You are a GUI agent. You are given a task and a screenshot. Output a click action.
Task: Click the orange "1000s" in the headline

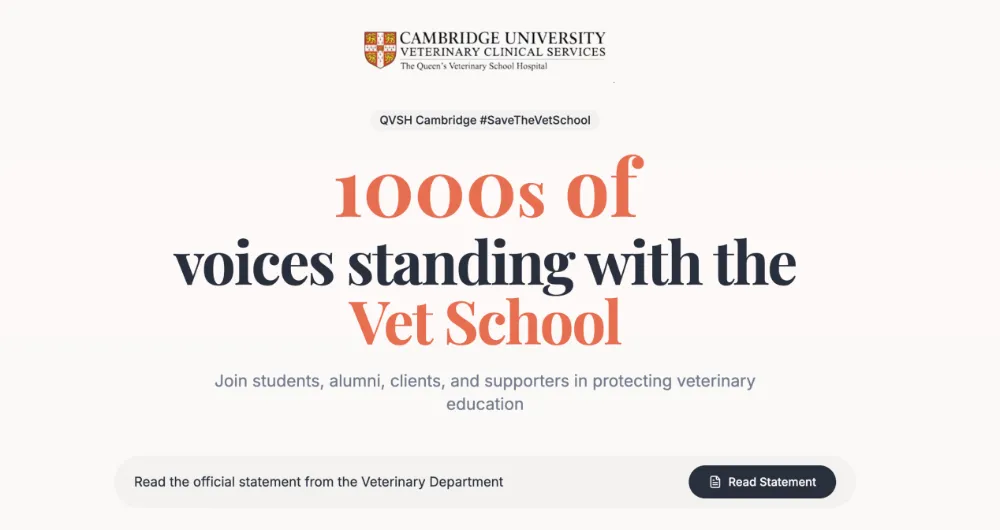click(x=440, y=193)
